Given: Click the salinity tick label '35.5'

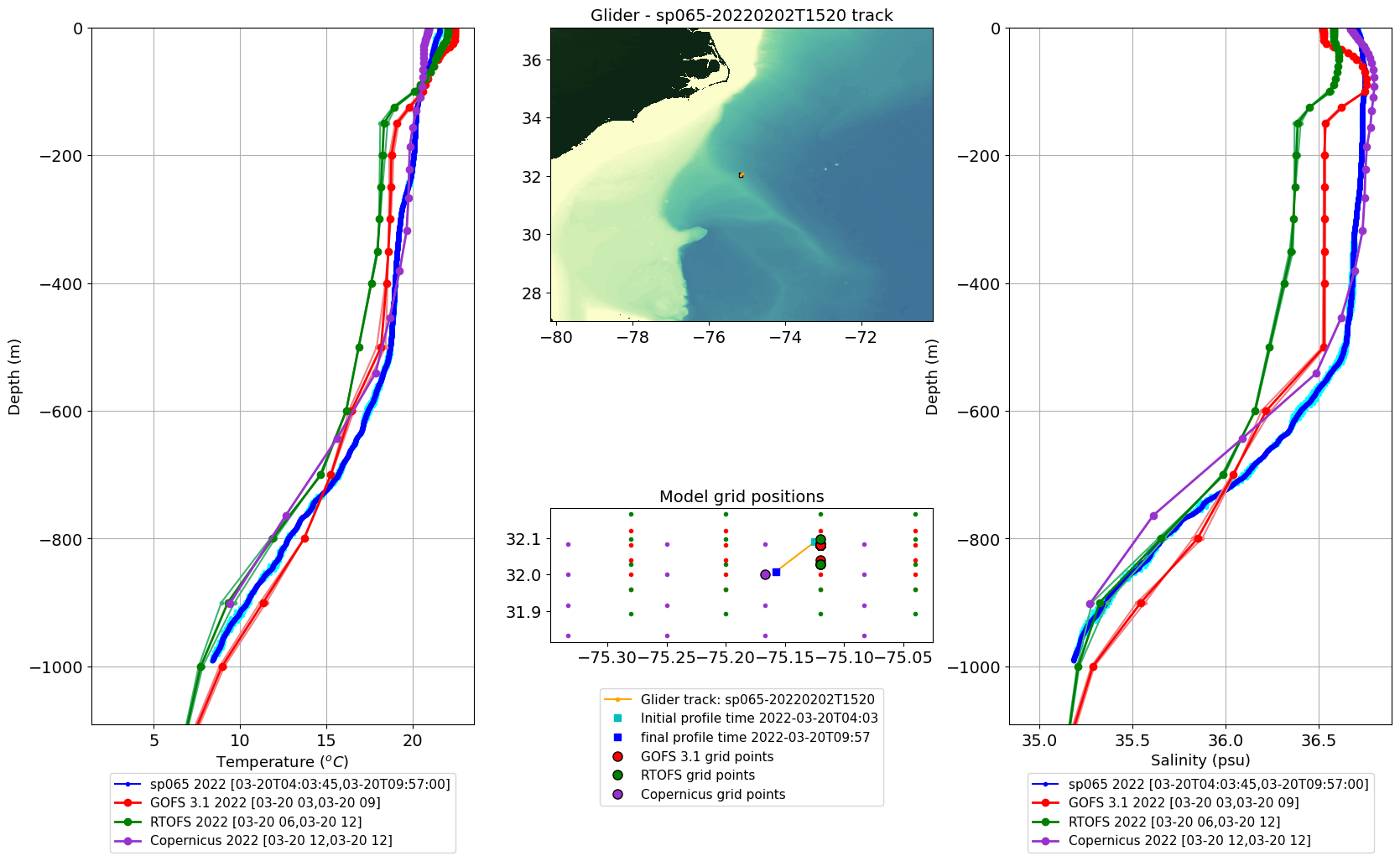Looking at the screenshot, I should (1132, 740).
